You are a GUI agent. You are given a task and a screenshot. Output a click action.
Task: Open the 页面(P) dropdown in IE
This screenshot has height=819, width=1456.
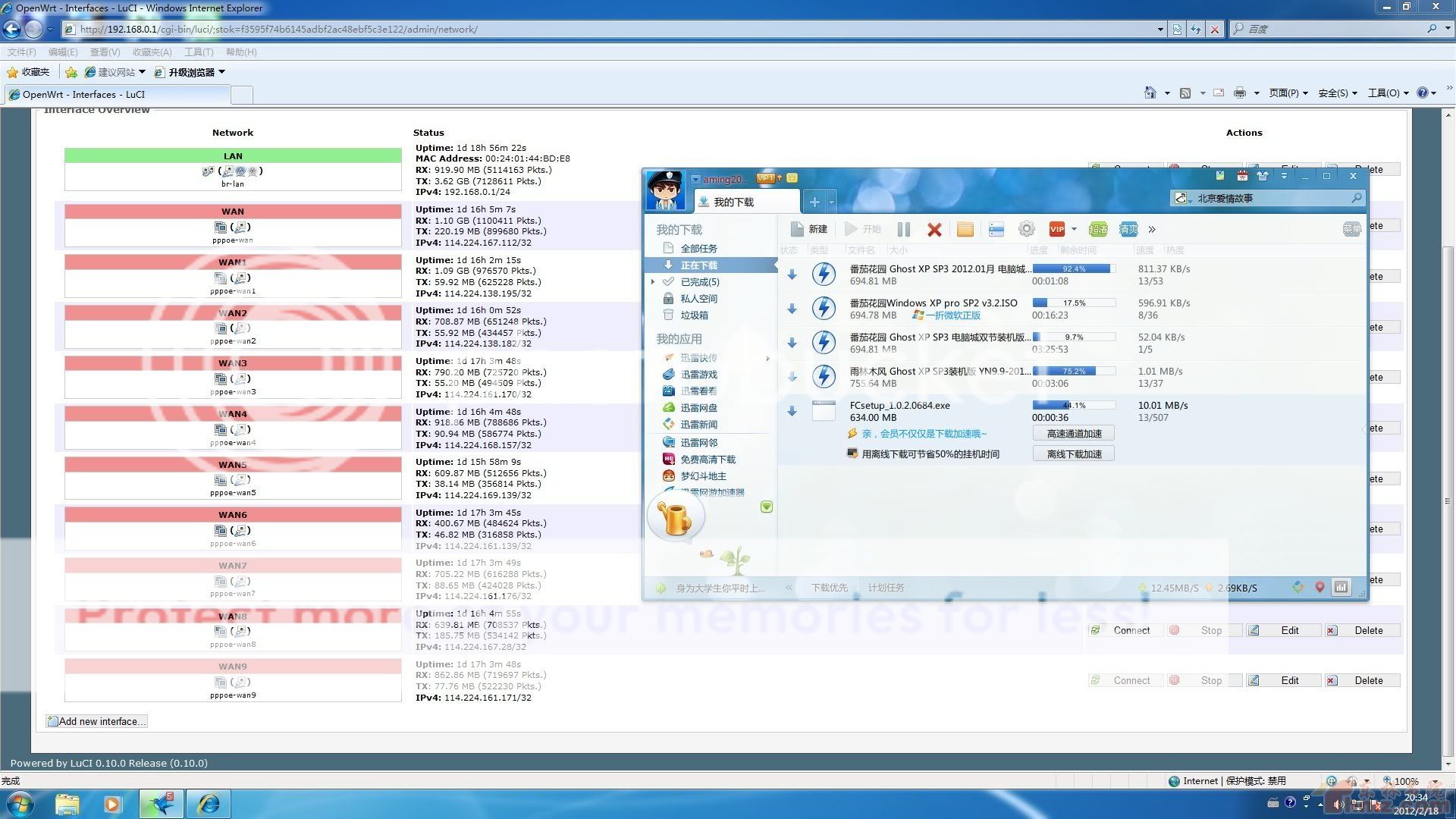pyautogui.click(x=1288, y=93)
